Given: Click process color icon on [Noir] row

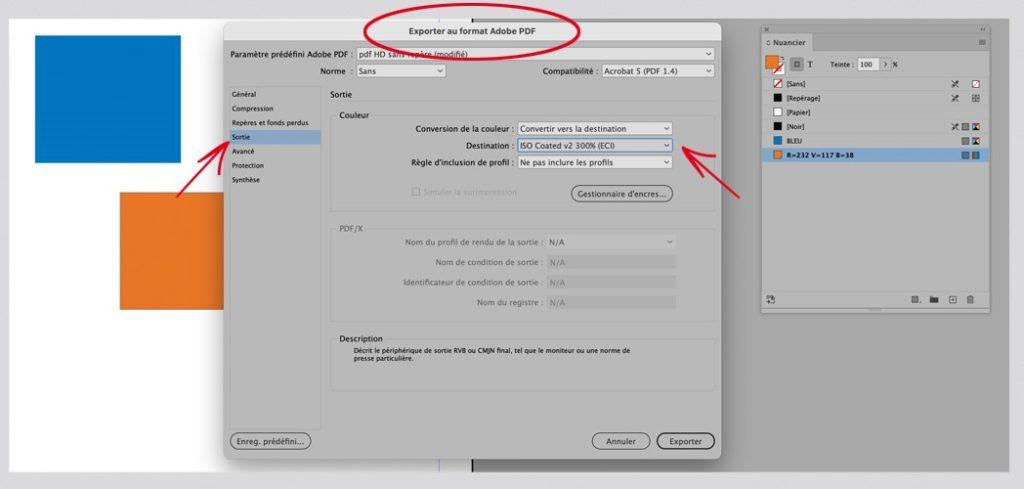Looking at the screenshot, I should [x=965, y=127].
